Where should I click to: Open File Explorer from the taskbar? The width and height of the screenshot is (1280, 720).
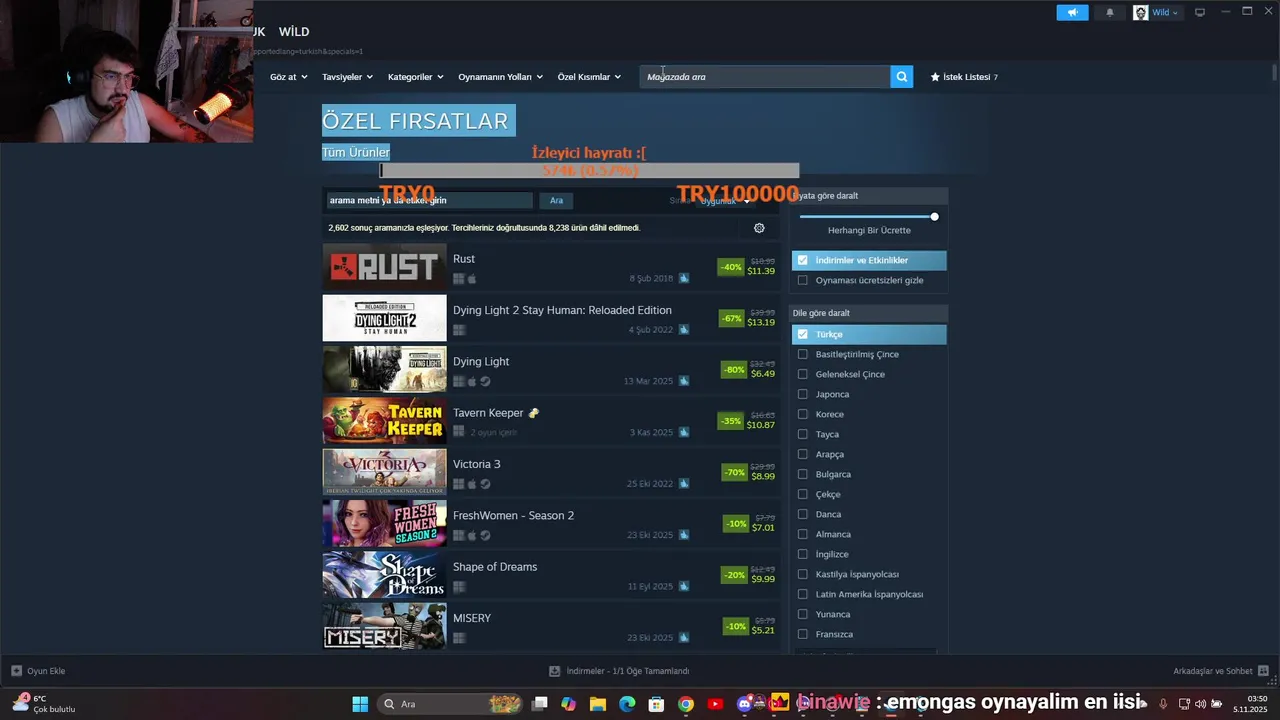tap(598, 704)
